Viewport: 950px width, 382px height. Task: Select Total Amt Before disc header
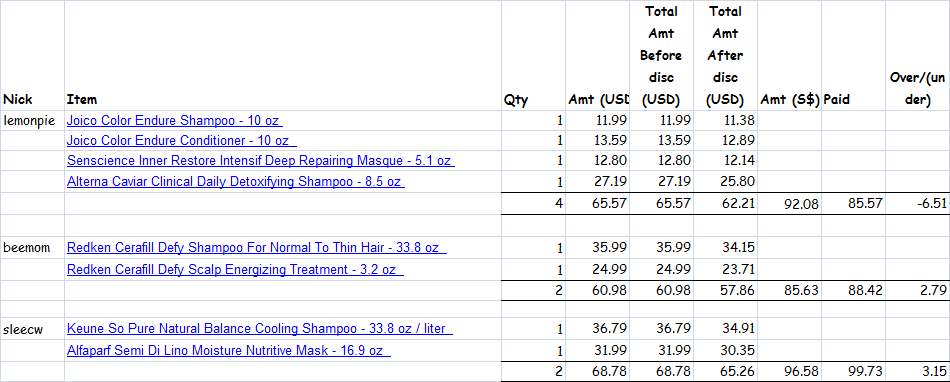pyautogui.click(x=662, y=56)
